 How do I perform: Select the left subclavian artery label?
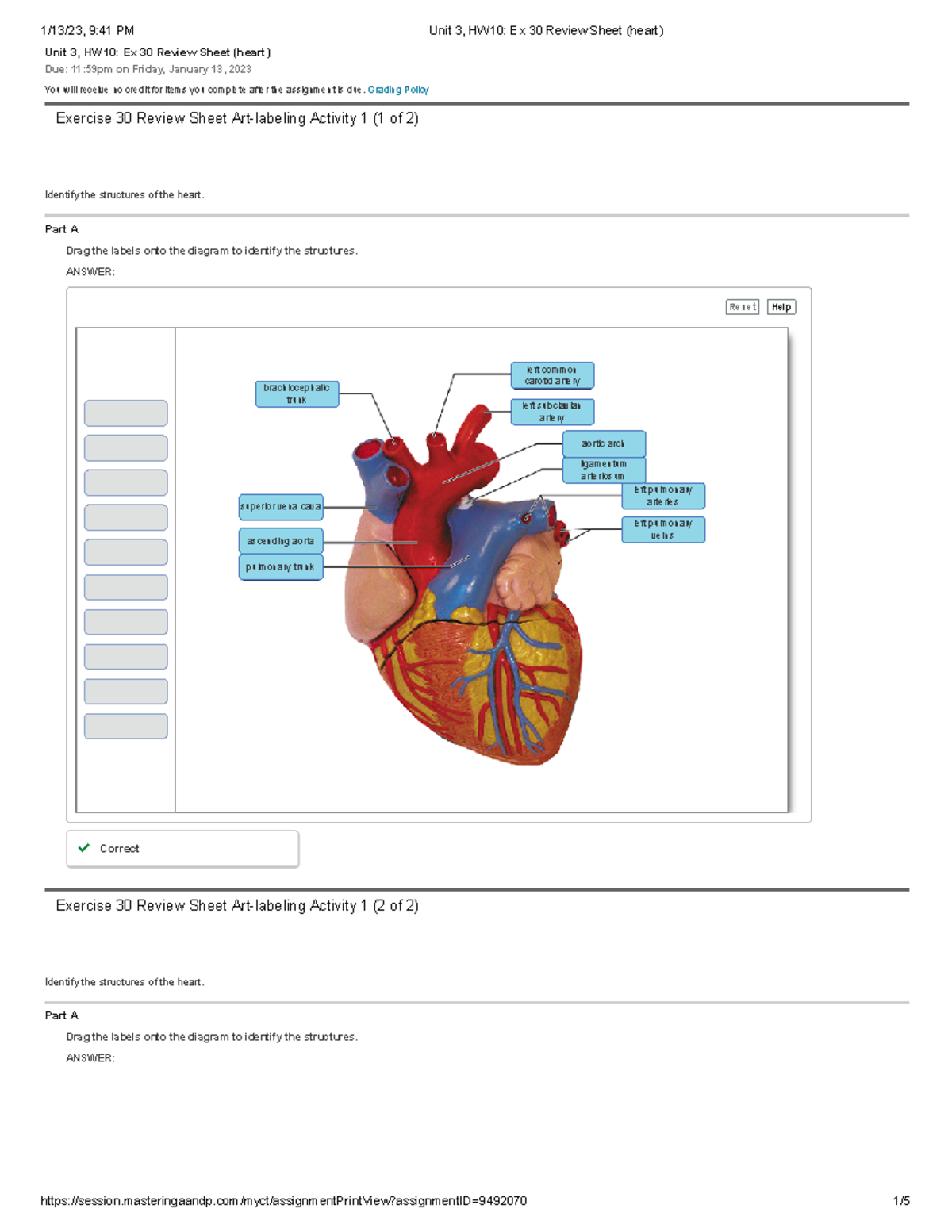552,412
